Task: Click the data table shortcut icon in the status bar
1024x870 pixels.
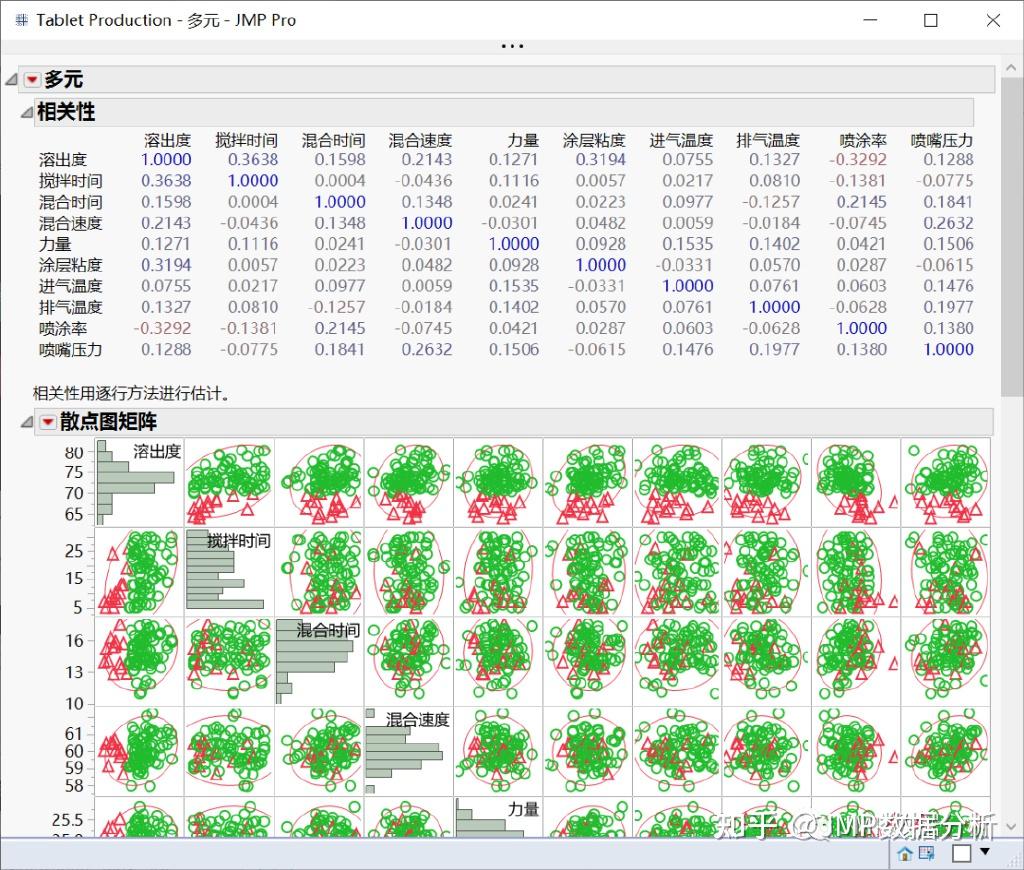Action: coord(927,853)
